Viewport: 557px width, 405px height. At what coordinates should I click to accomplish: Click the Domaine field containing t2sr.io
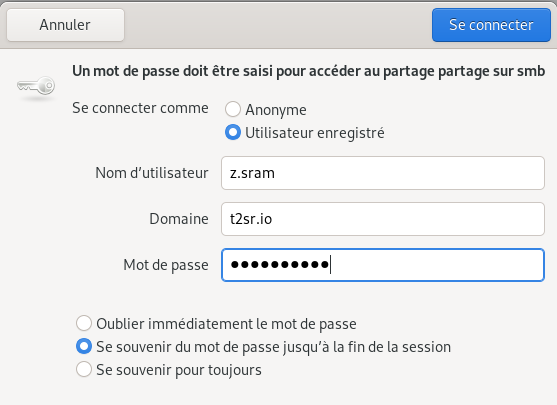[383, 219]
